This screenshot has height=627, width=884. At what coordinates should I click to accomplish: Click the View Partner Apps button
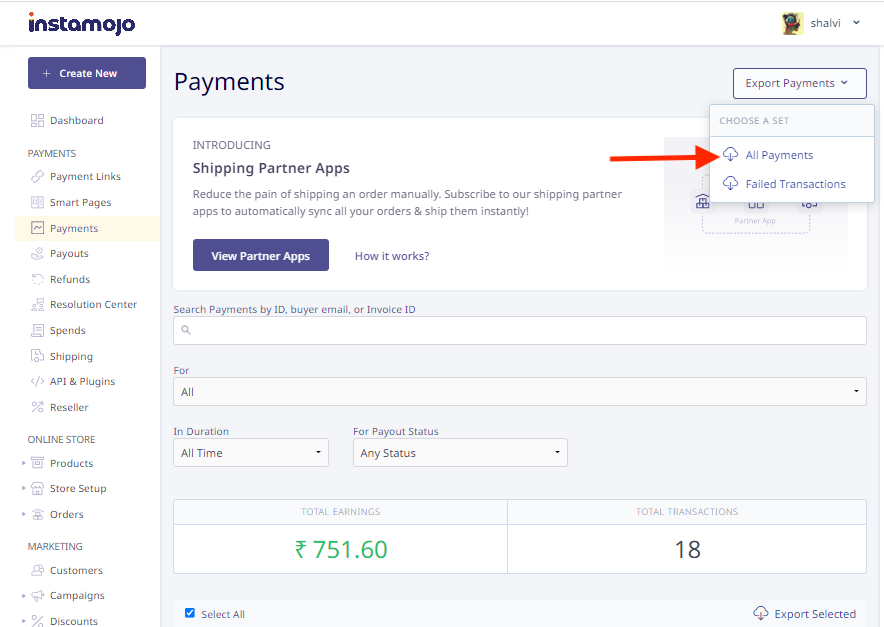[x=260, y=255]
